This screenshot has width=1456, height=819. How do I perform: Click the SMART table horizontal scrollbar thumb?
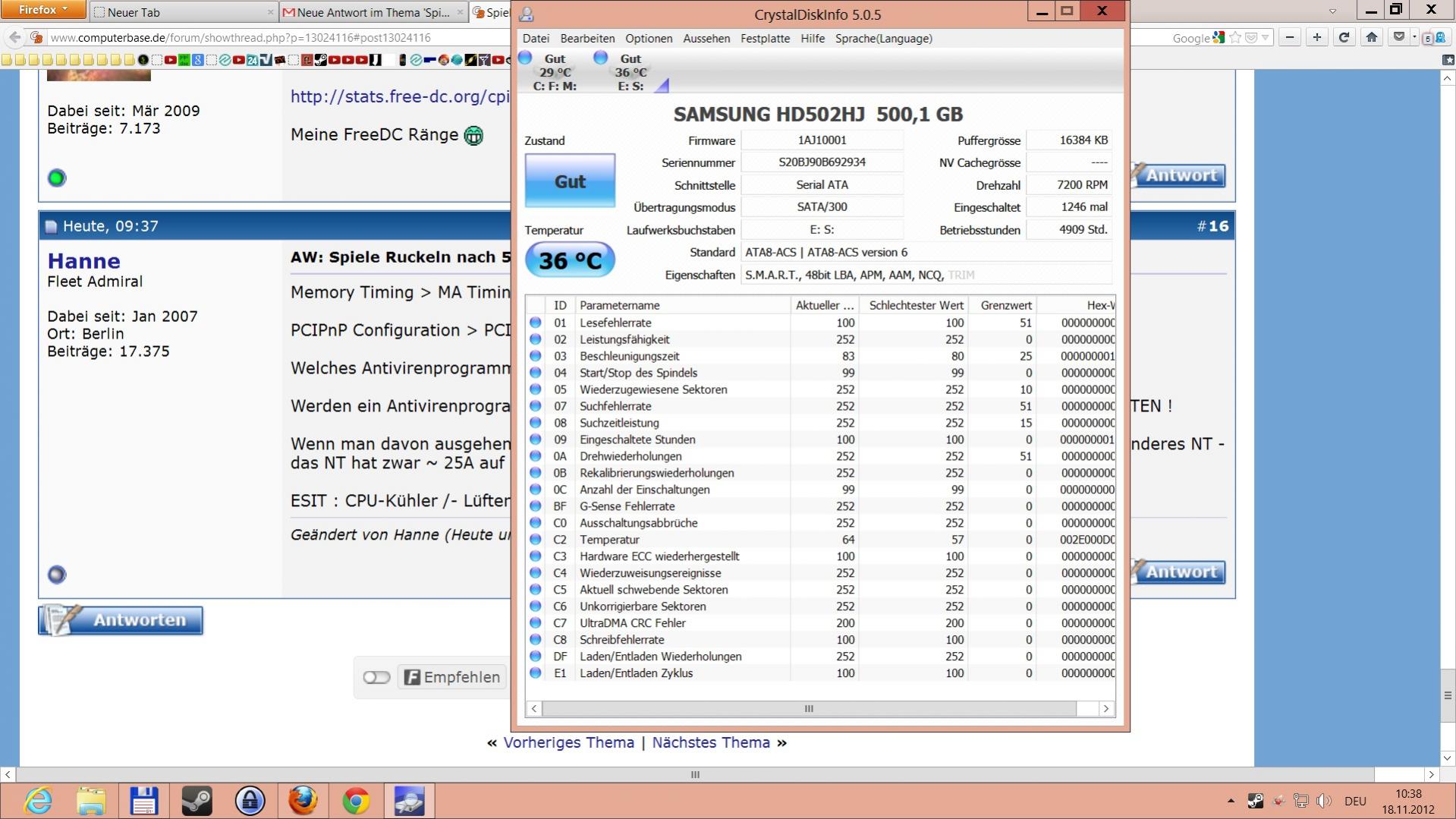809,708
